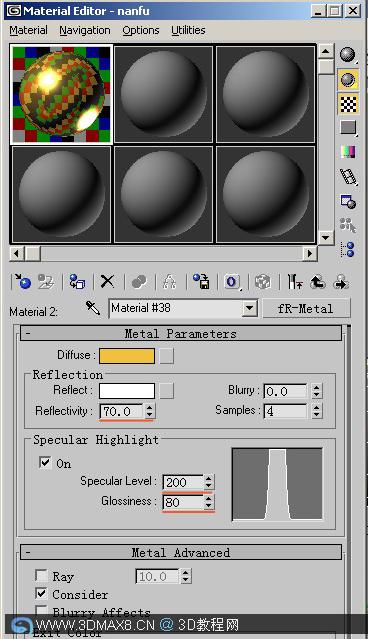Click Show Map in Viewport icon
The width and height of the screenshot is (368, 639).
[x=263, y=282]
